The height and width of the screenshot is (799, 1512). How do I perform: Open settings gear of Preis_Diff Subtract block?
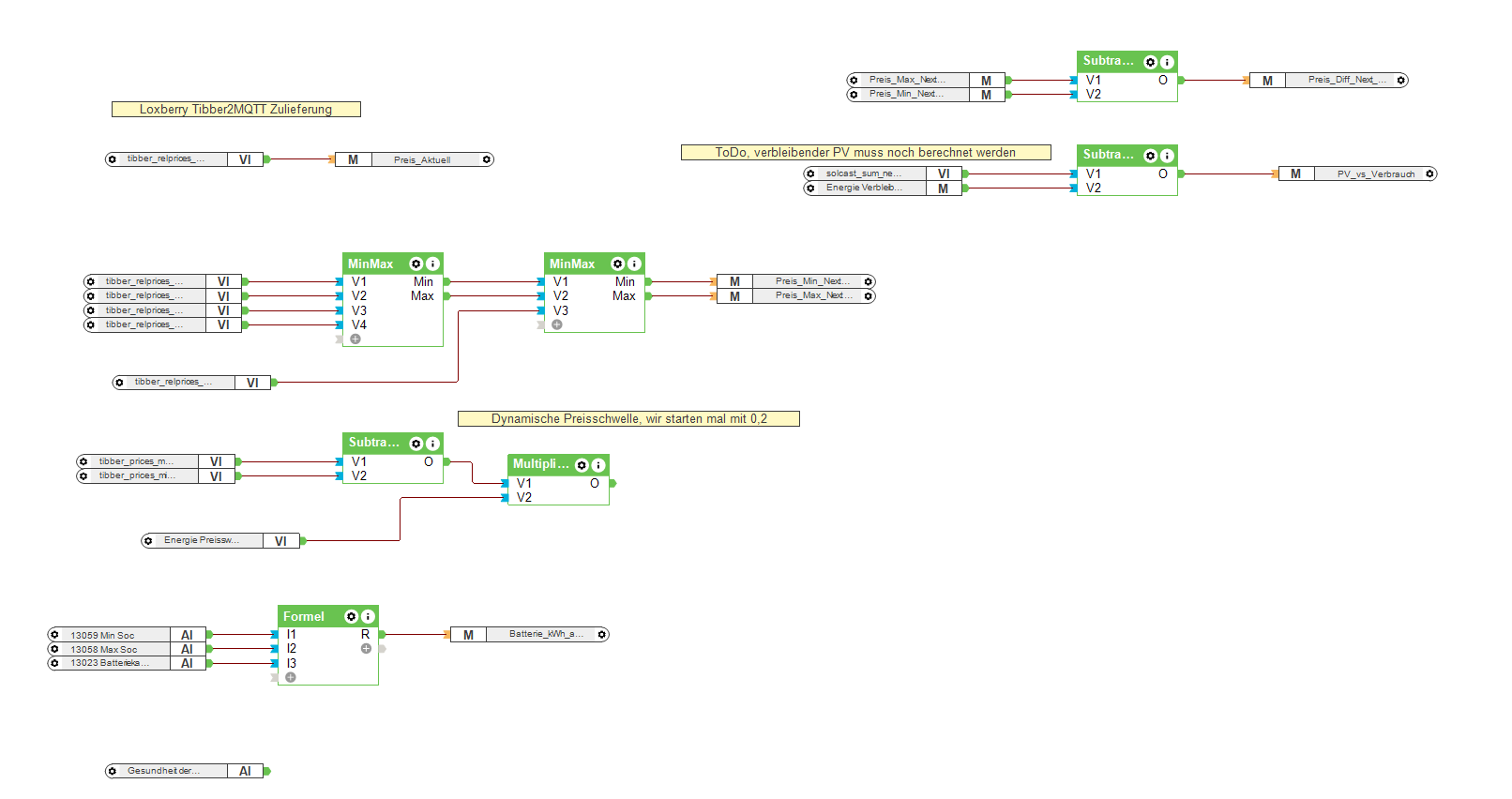point(1151,62)
